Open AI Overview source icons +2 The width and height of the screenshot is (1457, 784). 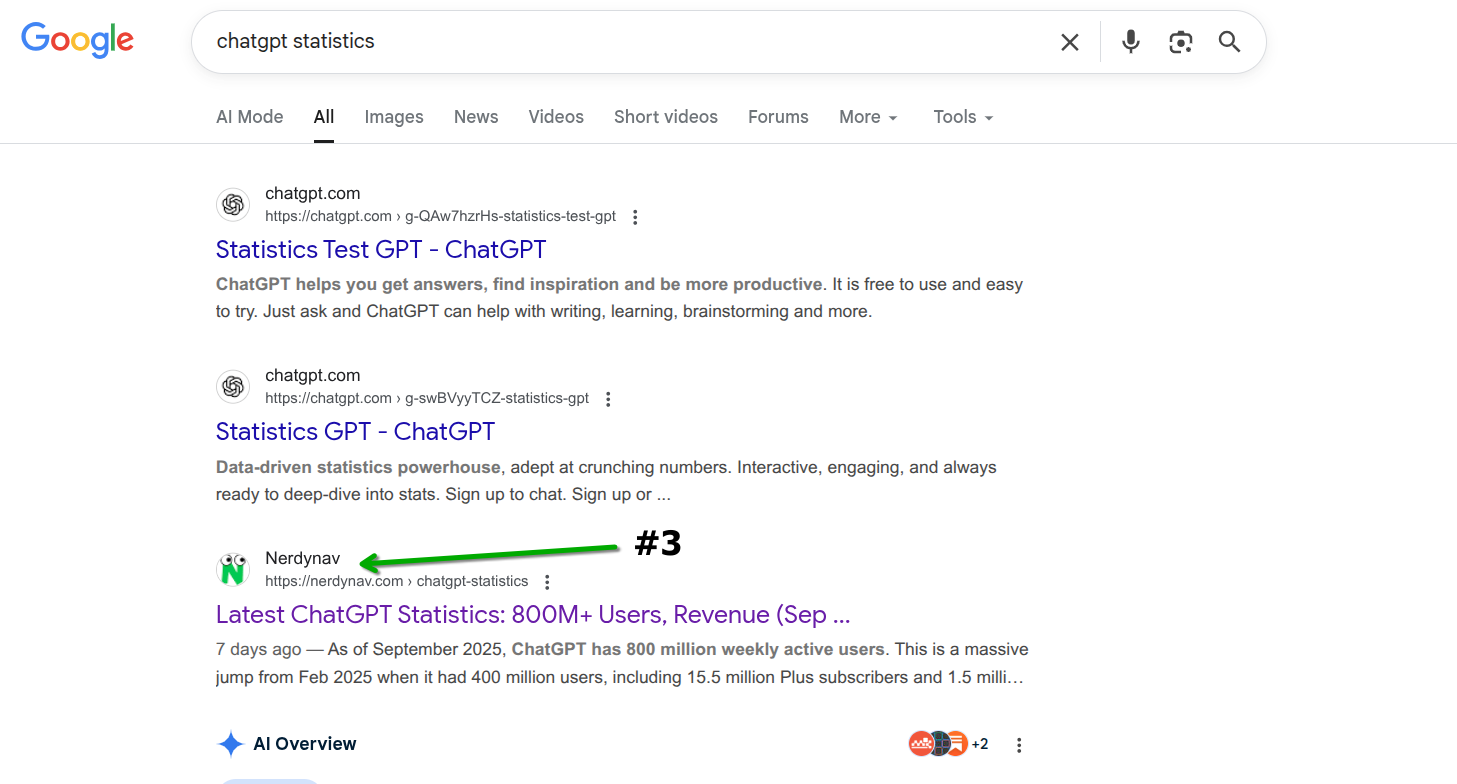point(948,744)
